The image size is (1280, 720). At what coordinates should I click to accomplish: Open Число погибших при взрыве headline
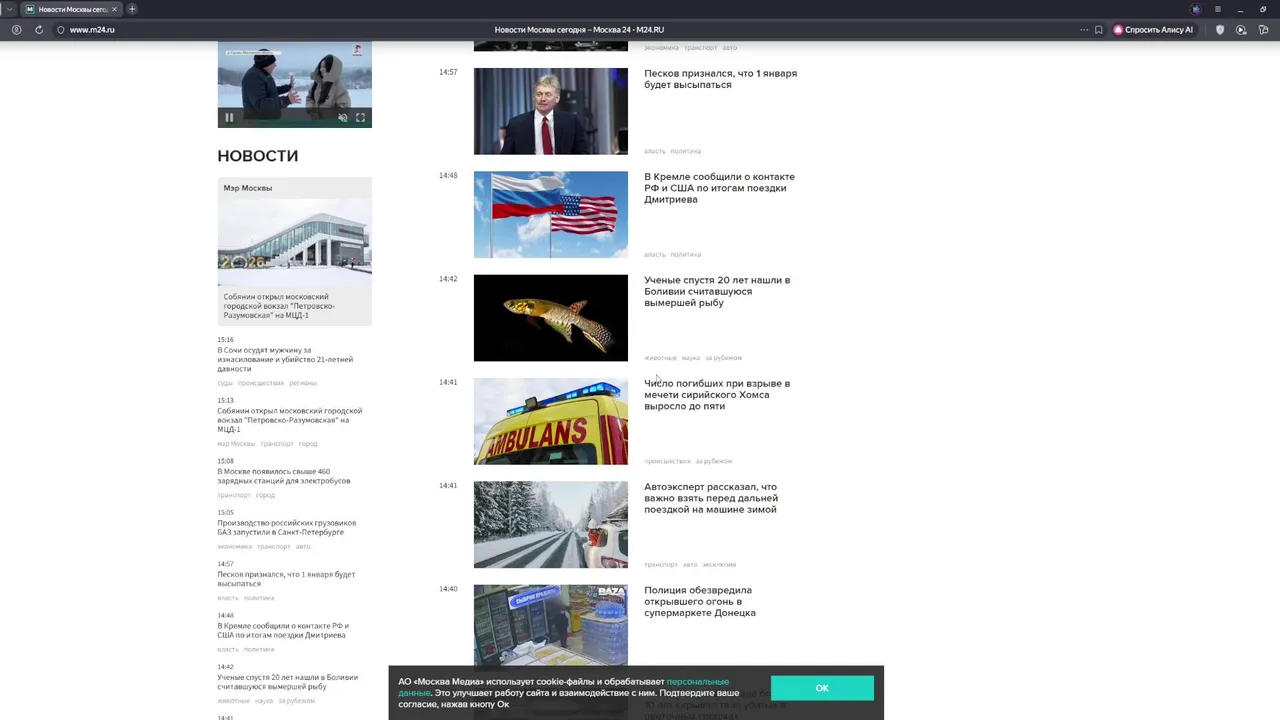[x=717, y=395]
